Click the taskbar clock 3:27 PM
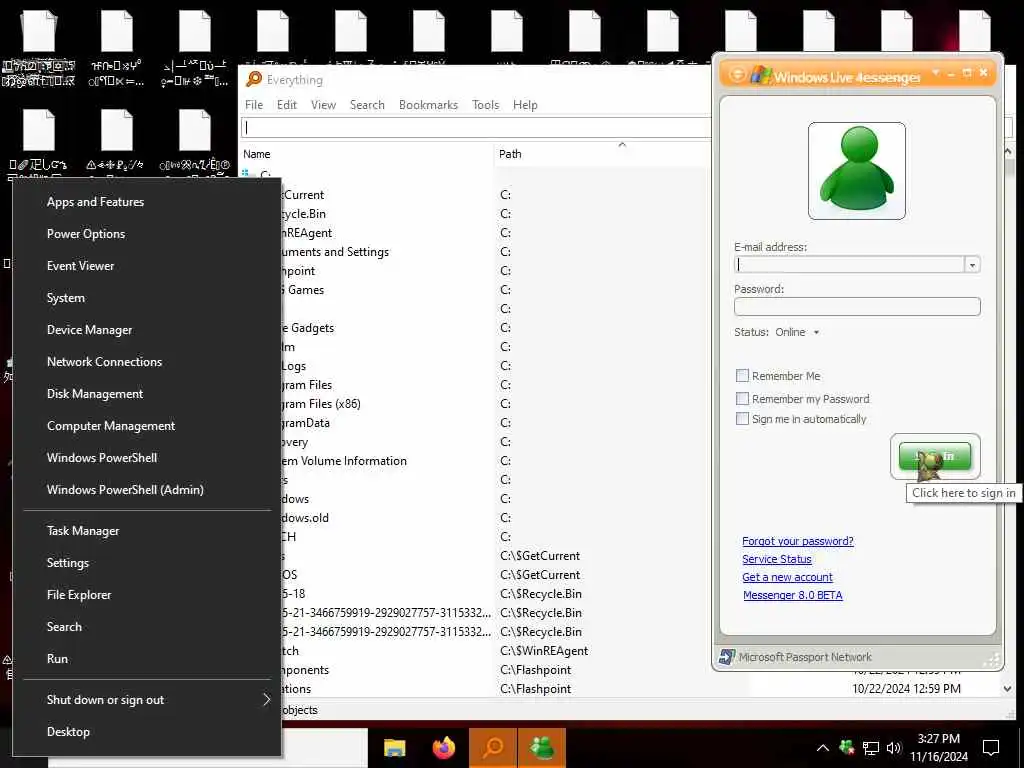Viewport: 1024px width, 768px height. (938, 739)
